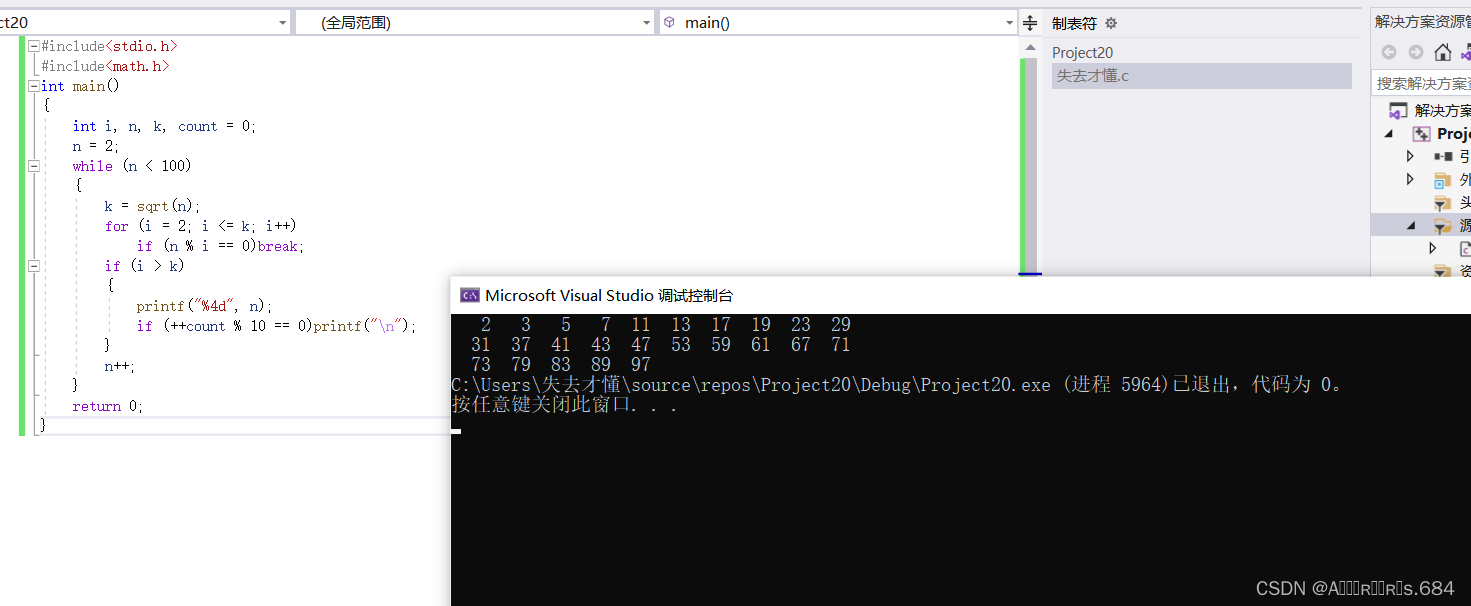1471x606 pixels.
Task: Click the 'n++;' code line
Action: 120,366
